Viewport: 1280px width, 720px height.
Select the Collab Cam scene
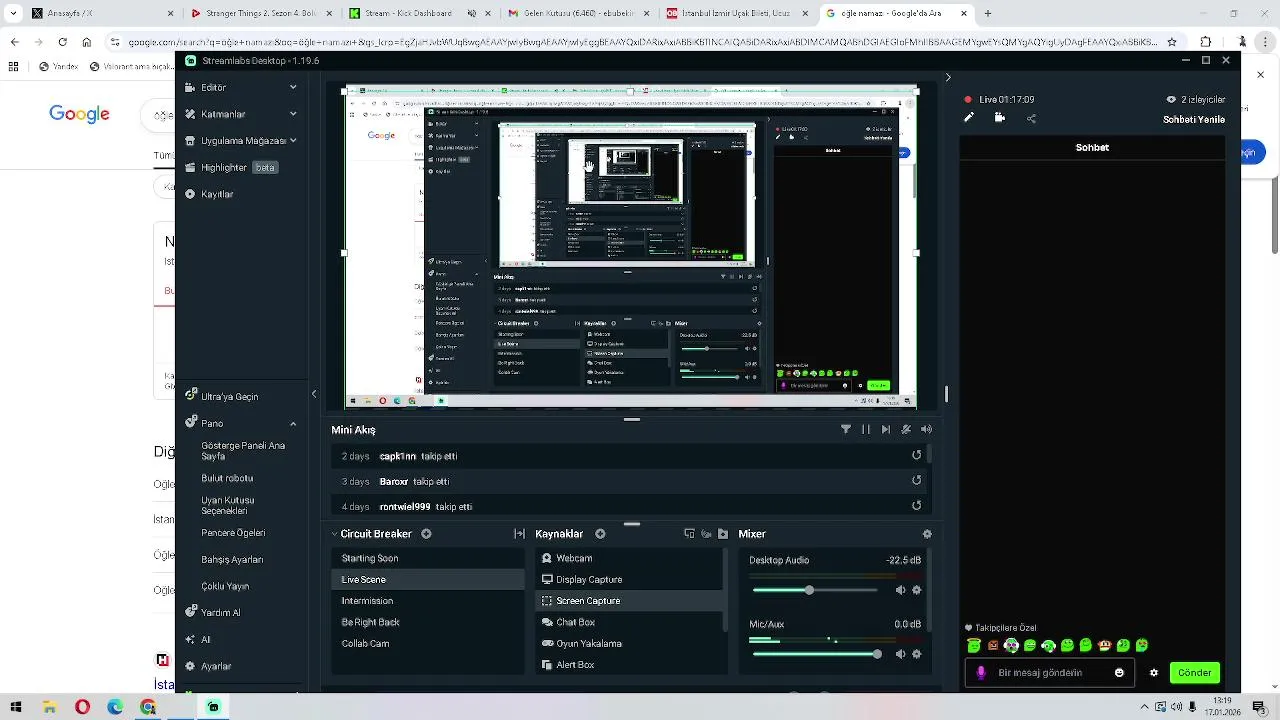[x=427, y=643]
